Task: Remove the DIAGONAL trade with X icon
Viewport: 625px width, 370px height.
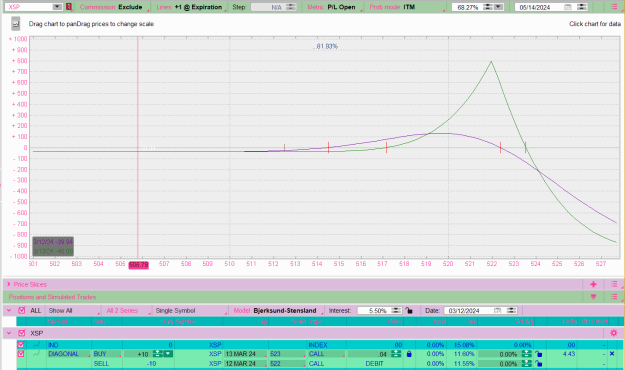Action: click(x=612, y=354)
